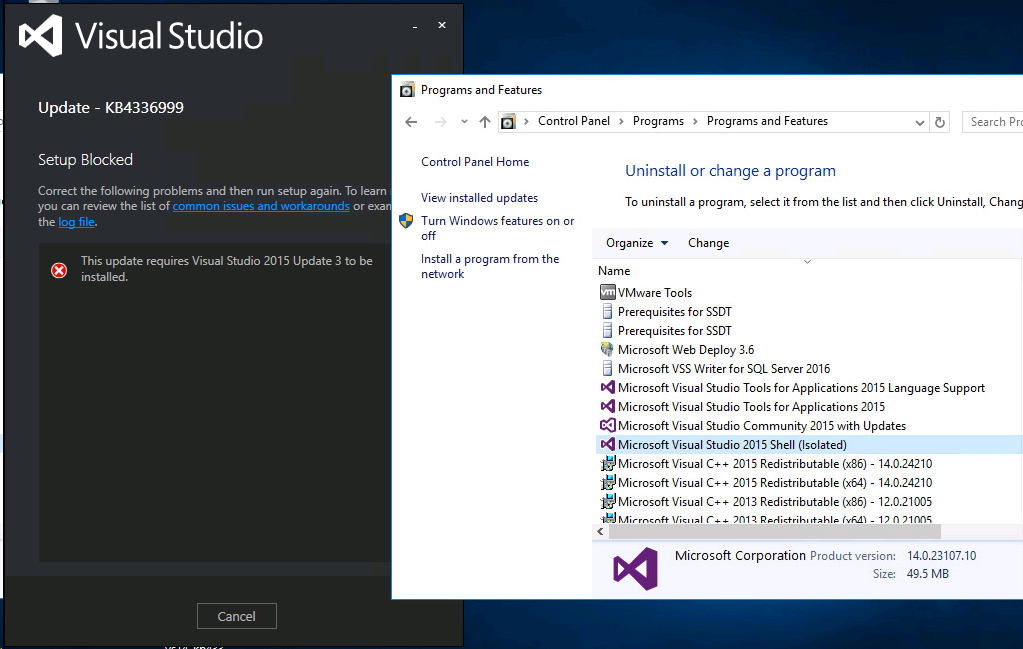The image size is (1023, 649).
Task: Click the Visual C++ 2015 Redistributable (x86) icon
Action: [x=608, y=463]
